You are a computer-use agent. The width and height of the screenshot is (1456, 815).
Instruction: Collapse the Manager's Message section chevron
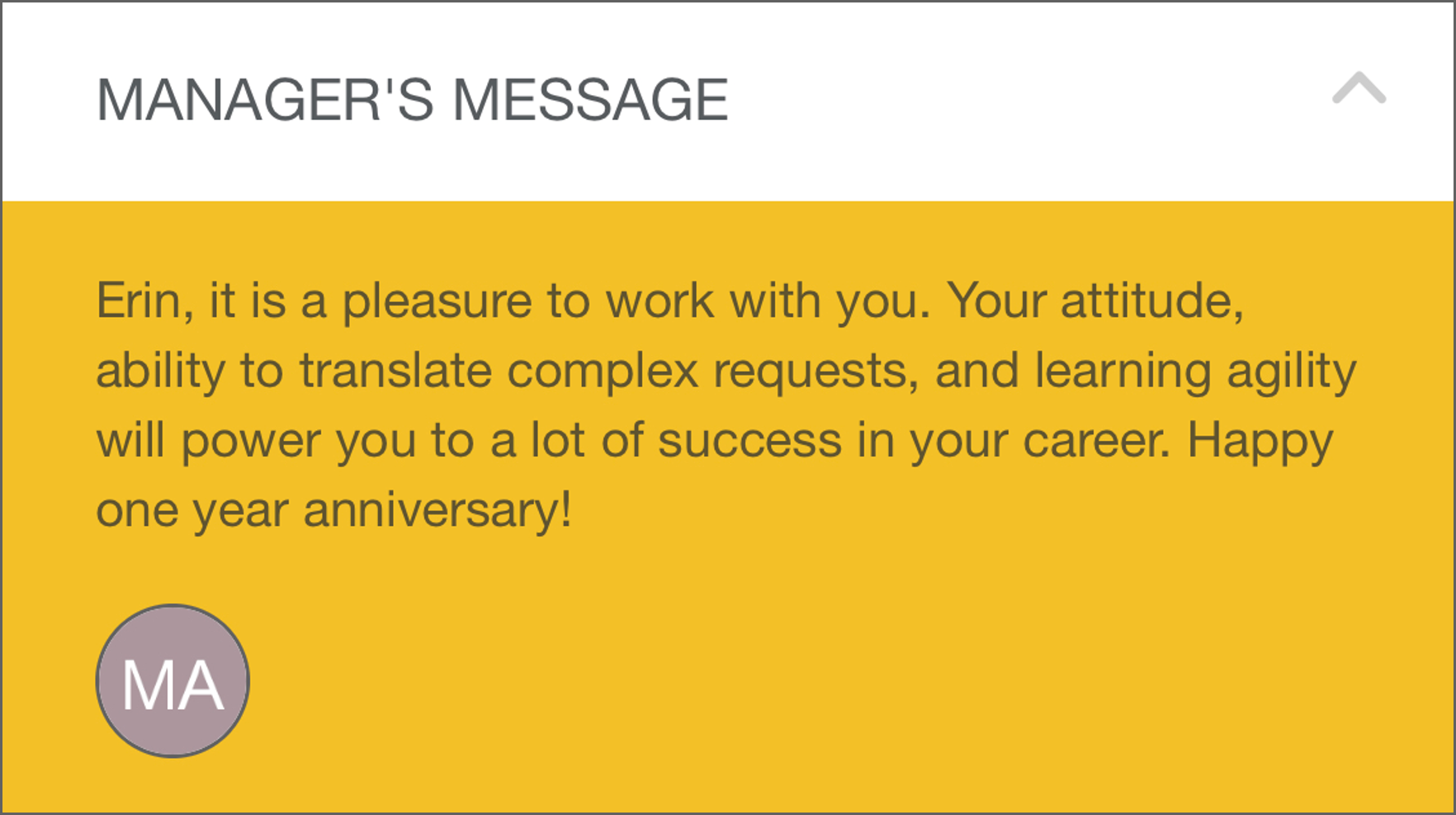point(1359,89)
